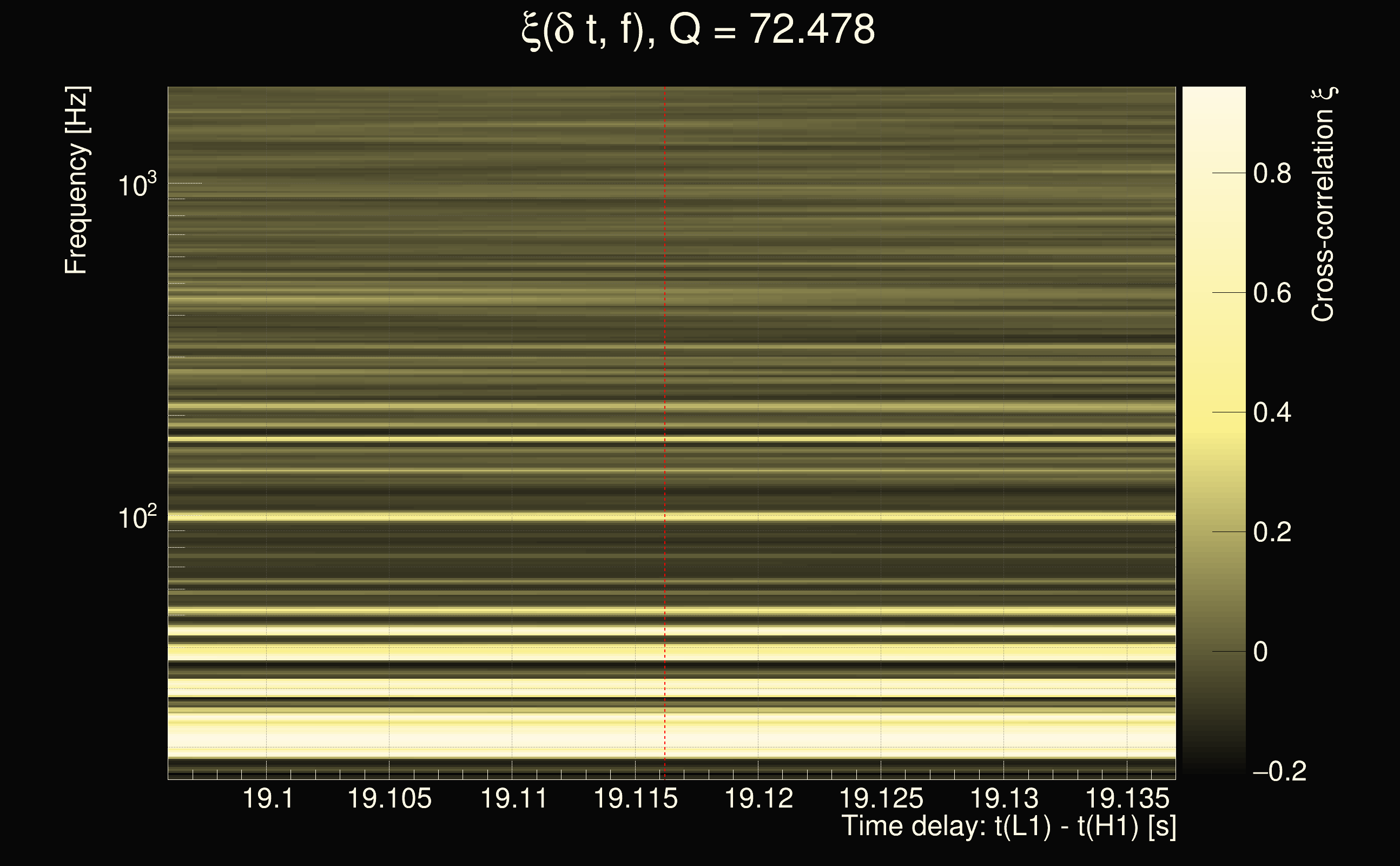Click the 0.4 value on the colorbar
The image size is (1400, 866).
click(x=1272, y=412)
